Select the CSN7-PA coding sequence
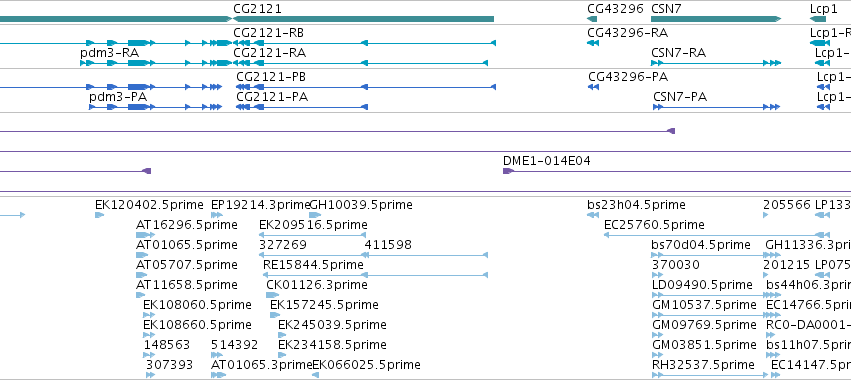 pyautogui.click(x=716, y=107)
